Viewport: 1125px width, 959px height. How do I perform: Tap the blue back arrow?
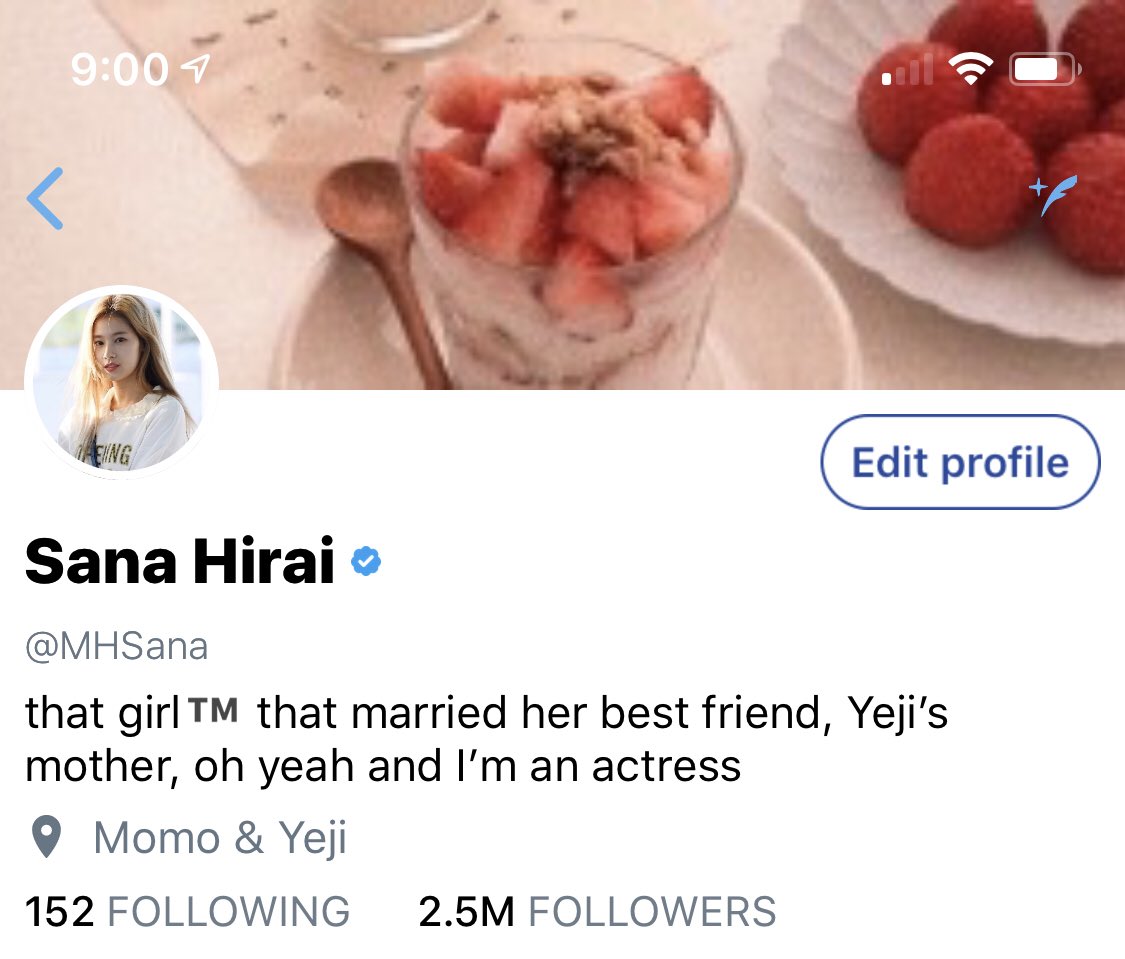45,199
